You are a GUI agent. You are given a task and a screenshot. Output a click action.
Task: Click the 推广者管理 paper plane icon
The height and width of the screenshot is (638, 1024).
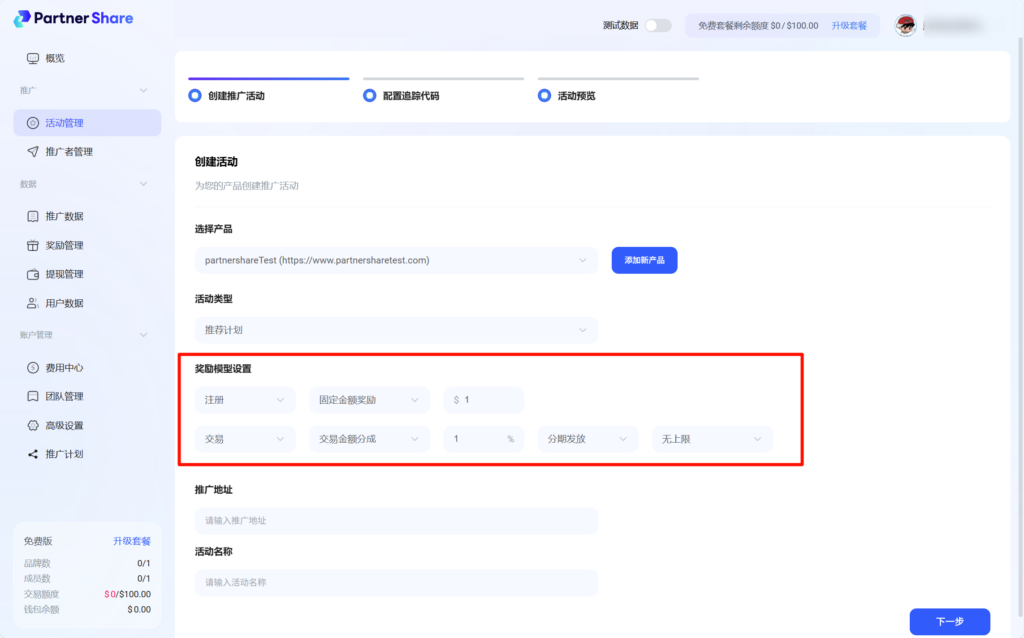tap(33, 152)
